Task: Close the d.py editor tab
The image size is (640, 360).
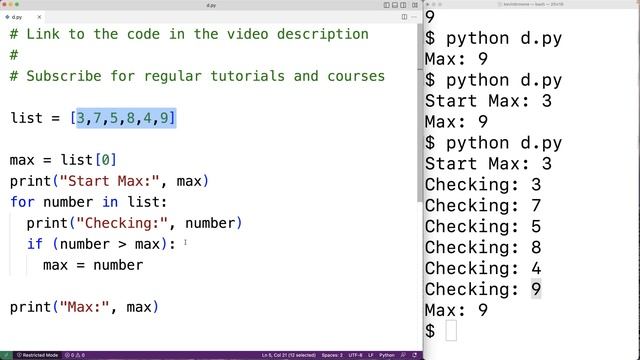Action: point(39,17)
